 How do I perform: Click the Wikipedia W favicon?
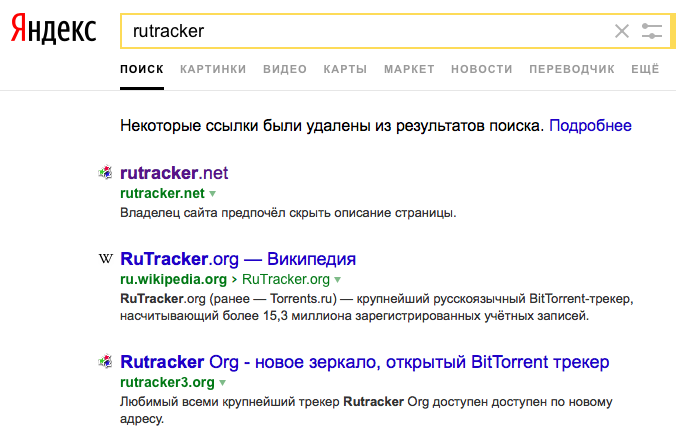[x=105, y=259]
